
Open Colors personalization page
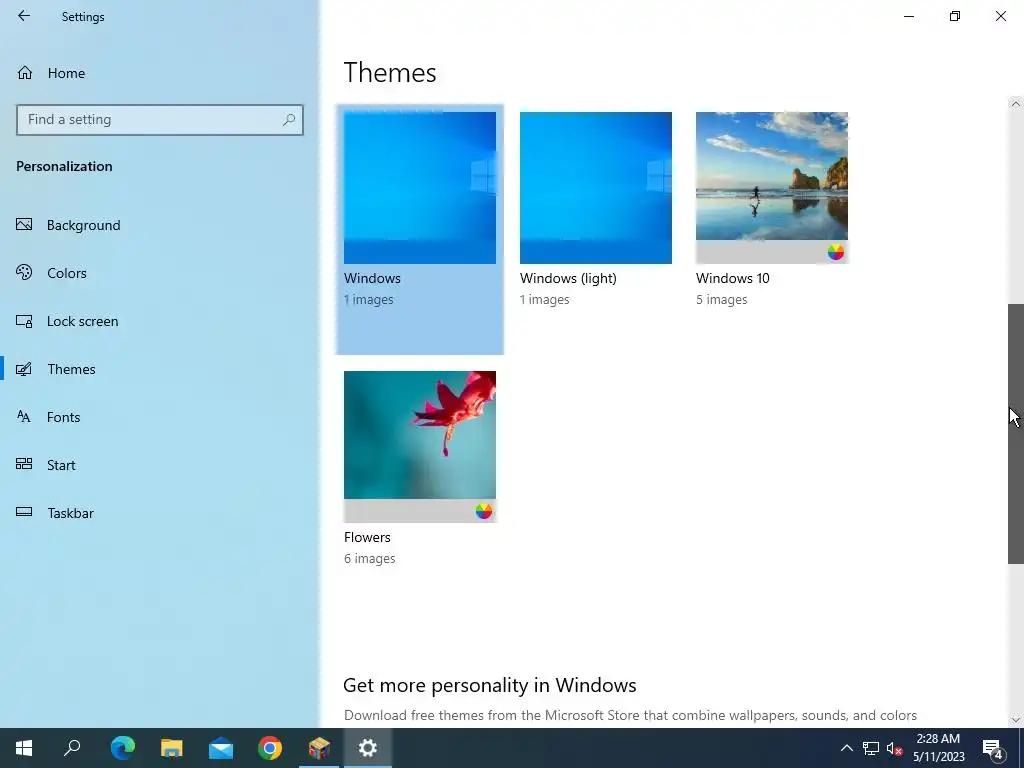click(x=66, y=273)
